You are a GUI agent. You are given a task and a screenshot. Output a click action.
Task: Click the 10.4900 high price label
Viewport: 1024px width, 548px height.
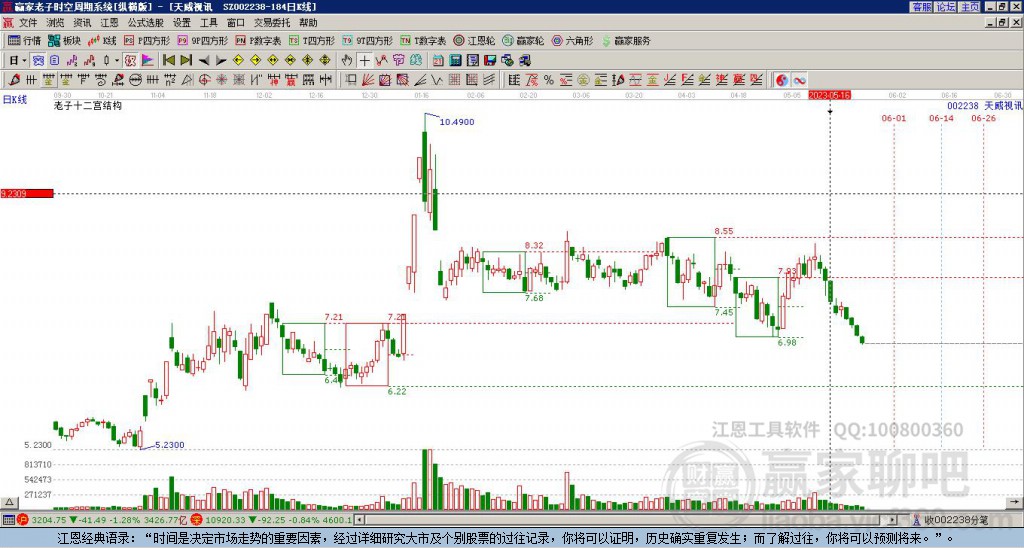[456, 122]
